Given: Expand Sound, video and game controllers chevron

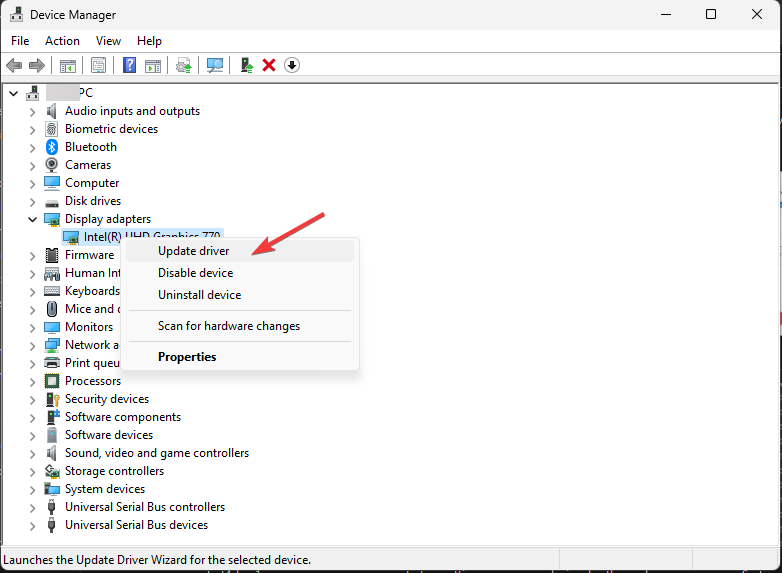Looking at the screenshot, I should pyautogui.click(x=32, y=454).
